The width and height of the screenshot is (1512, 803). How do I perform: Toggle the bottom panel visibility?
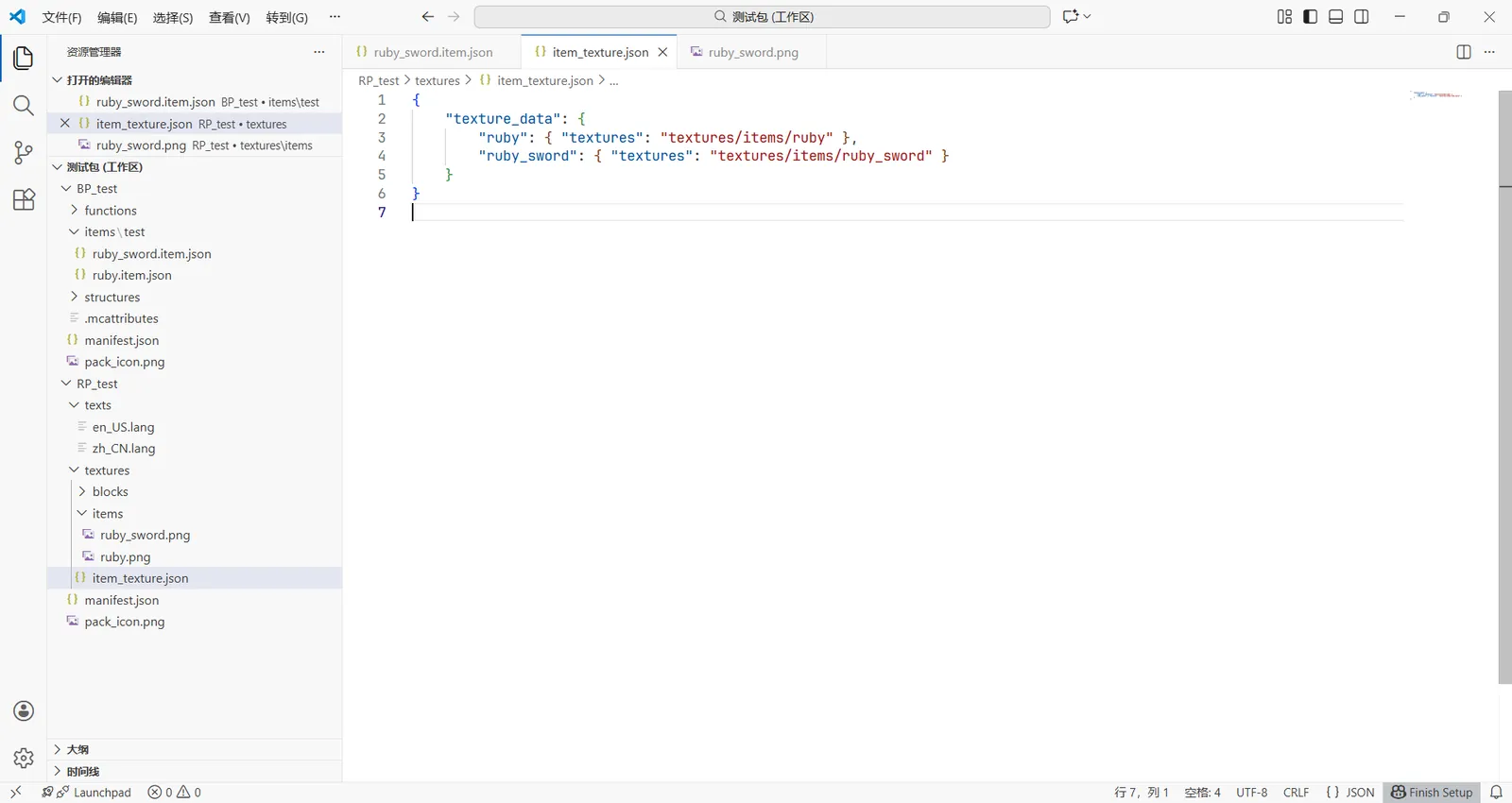[1336, 17]
